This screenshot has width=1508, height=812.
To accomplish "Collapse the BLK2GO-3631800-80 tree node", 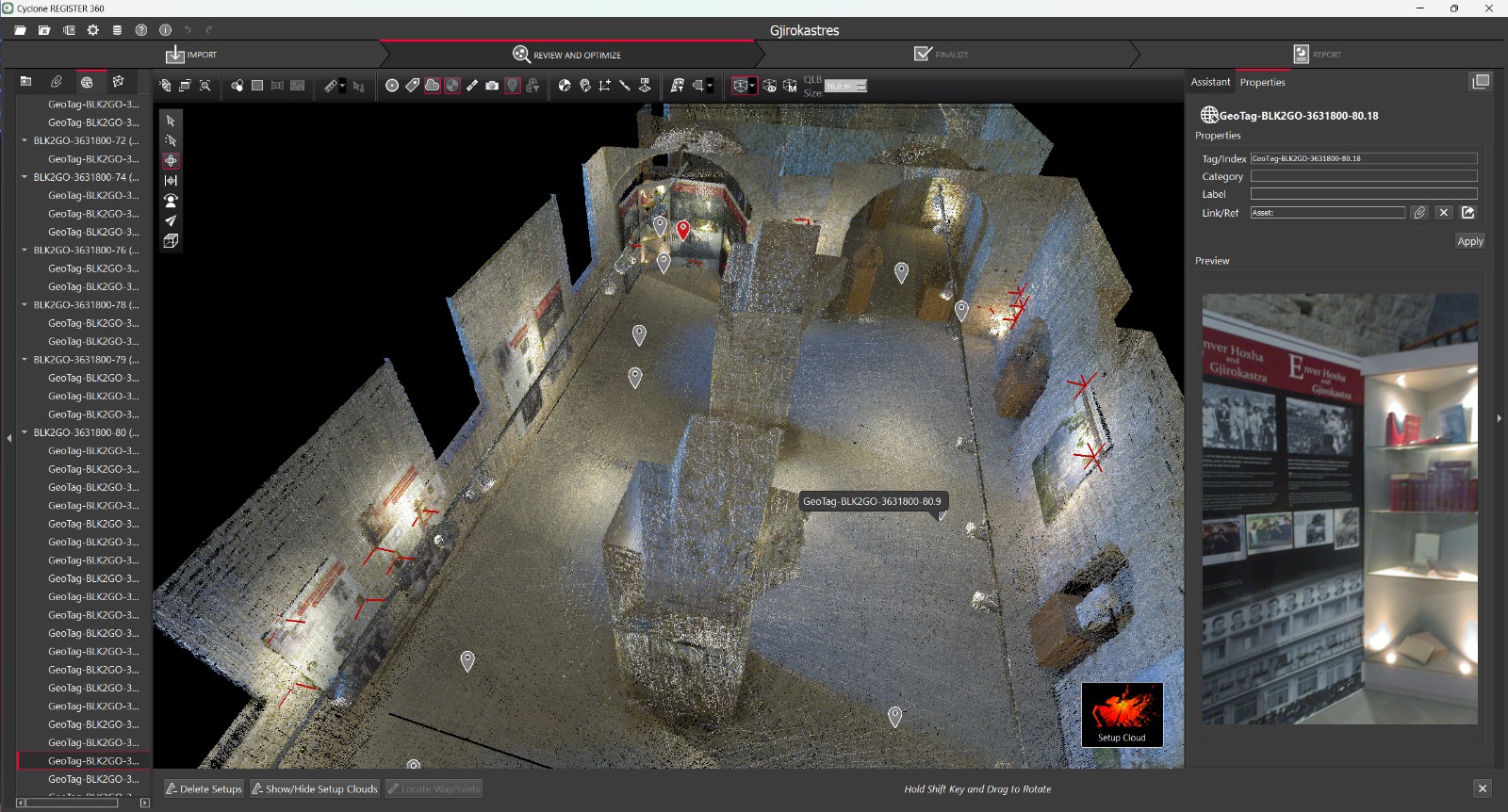I will tap(25, 432).
